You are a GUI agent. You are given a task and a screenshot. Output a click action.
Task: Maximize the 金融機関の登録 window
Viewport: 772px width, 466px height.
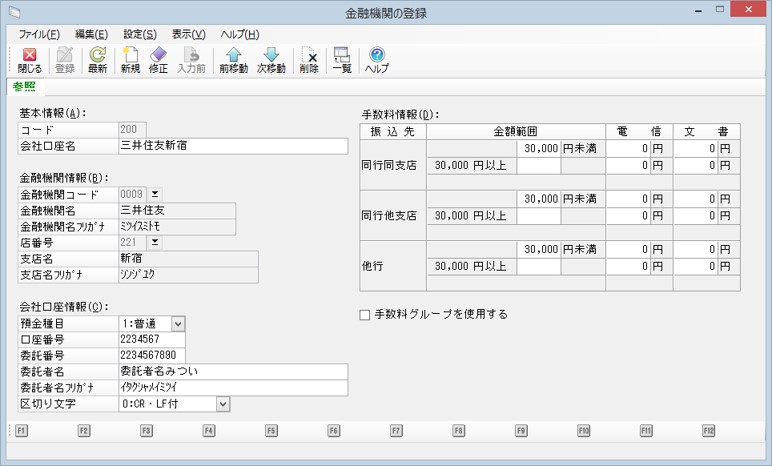pyautogui.click(x=720, y=10)
